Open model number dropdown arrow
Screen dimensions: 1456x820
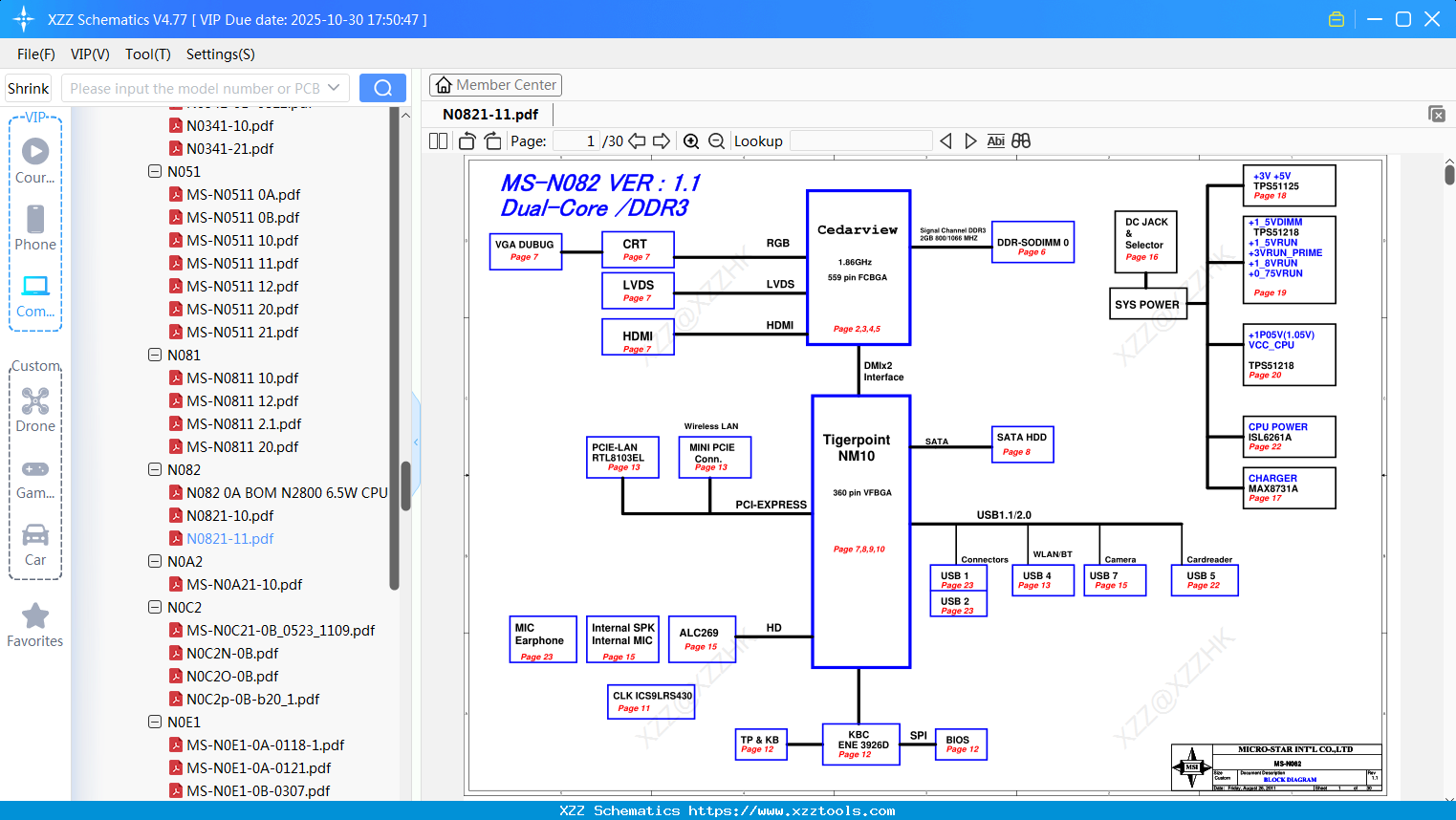coord(334,88)
